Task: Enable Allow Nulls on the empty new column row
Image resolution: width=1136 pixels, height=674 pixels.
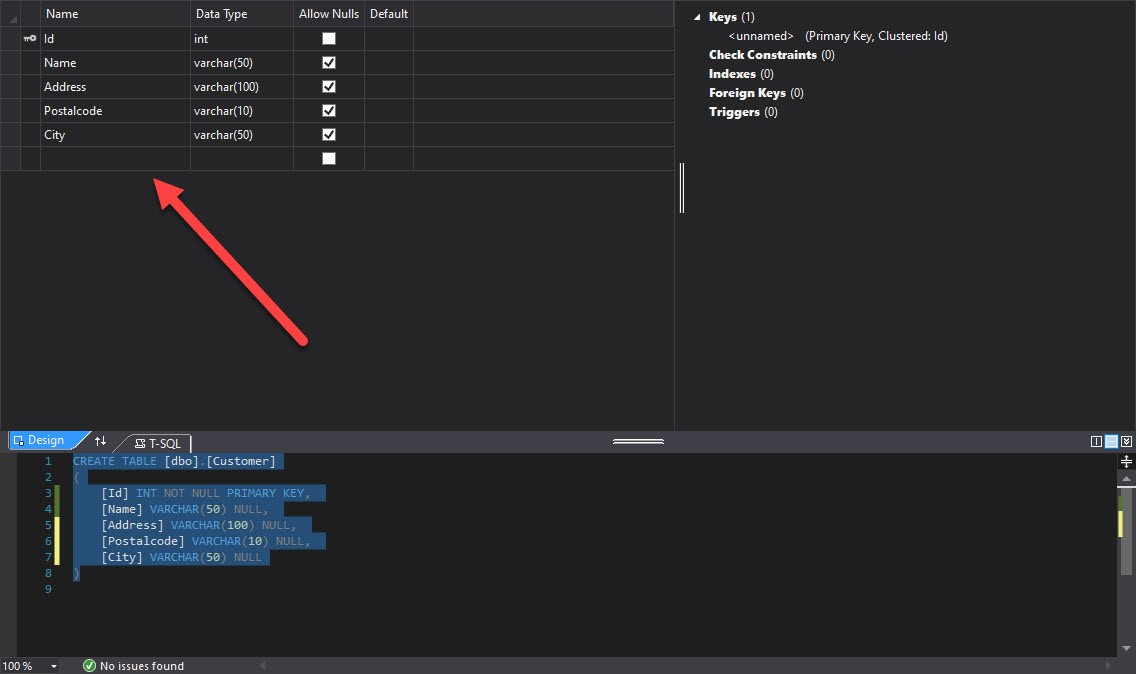Action: click(x=328, y=158)
